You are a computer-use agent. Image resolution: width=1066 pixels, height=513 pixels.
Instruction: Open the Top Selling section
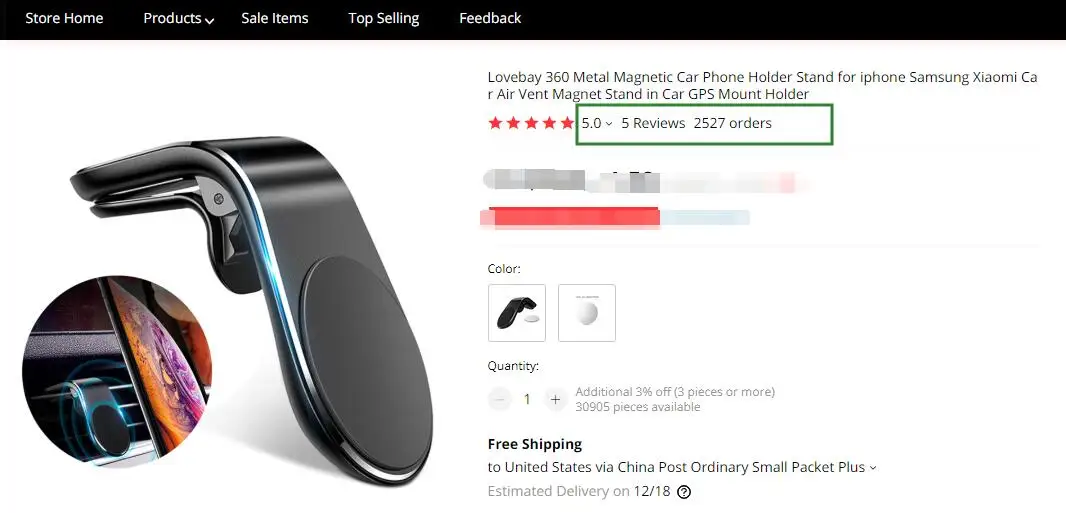coord(383,19)
